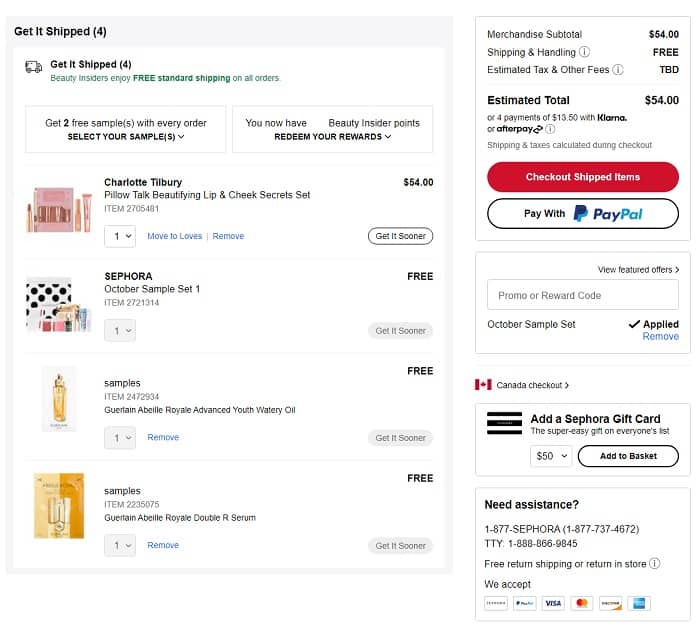
Task: Click the Mastercard payment icon
Action: pyautogui.click(x=582, y=603)
